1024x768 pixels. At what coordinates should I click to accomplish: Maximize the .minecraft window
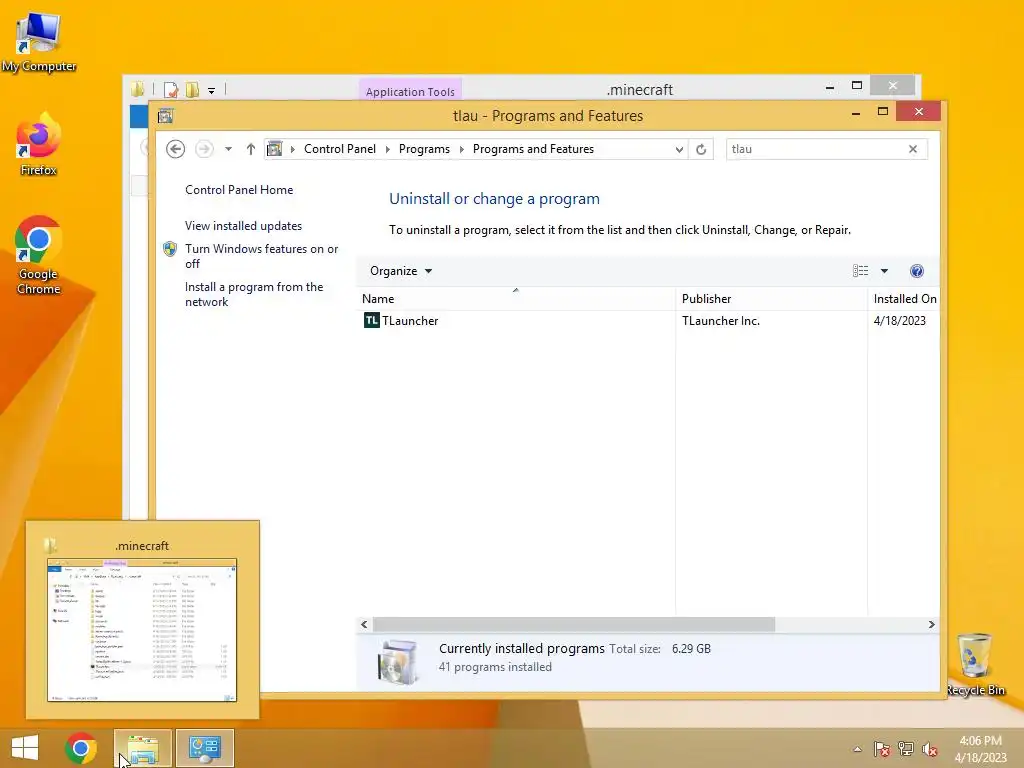coord(857,86)
